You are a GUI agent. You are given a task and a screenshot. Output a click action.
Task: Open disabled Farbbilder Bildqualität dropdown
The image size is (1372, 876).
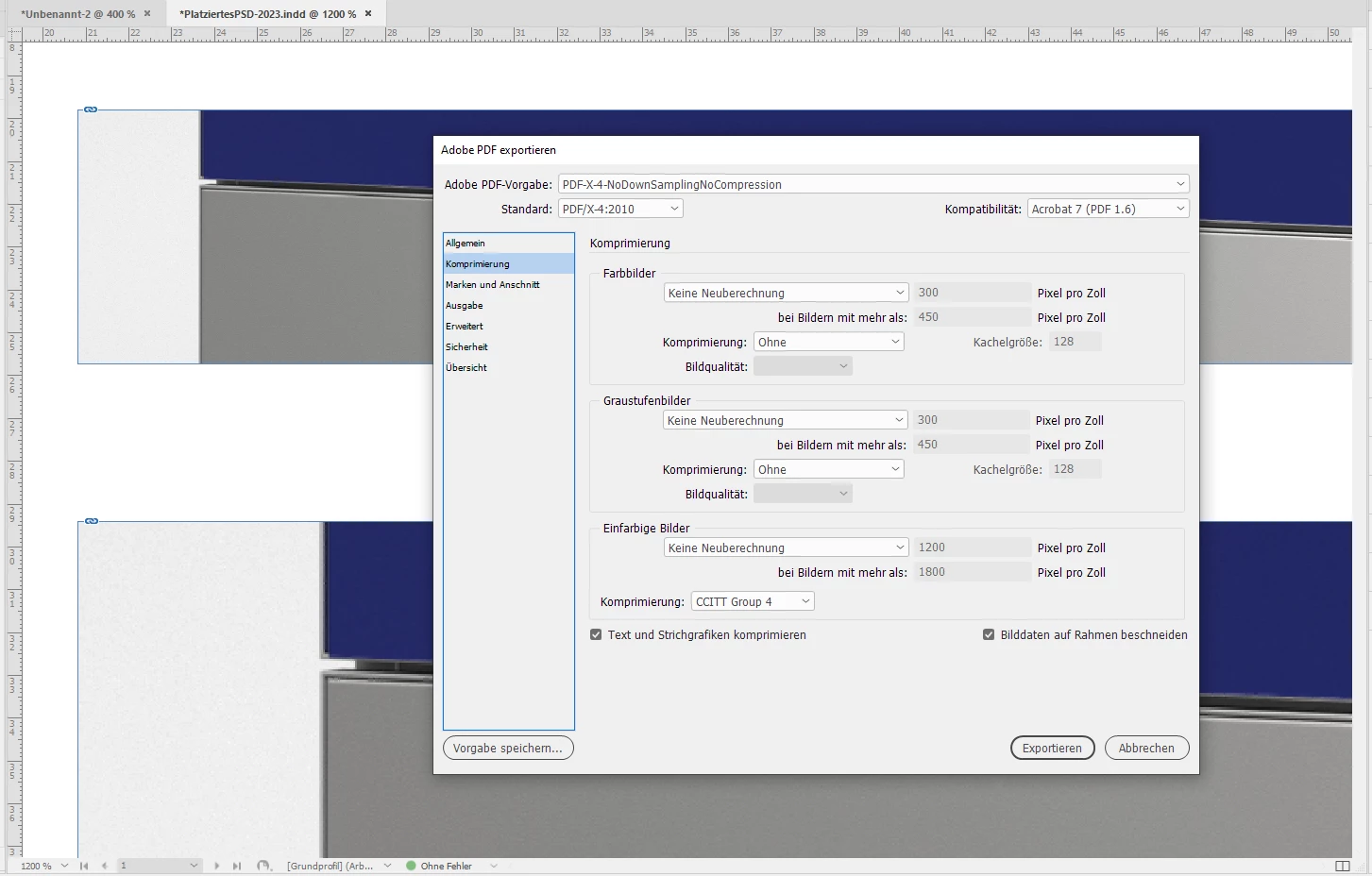[x=803, y=366]
